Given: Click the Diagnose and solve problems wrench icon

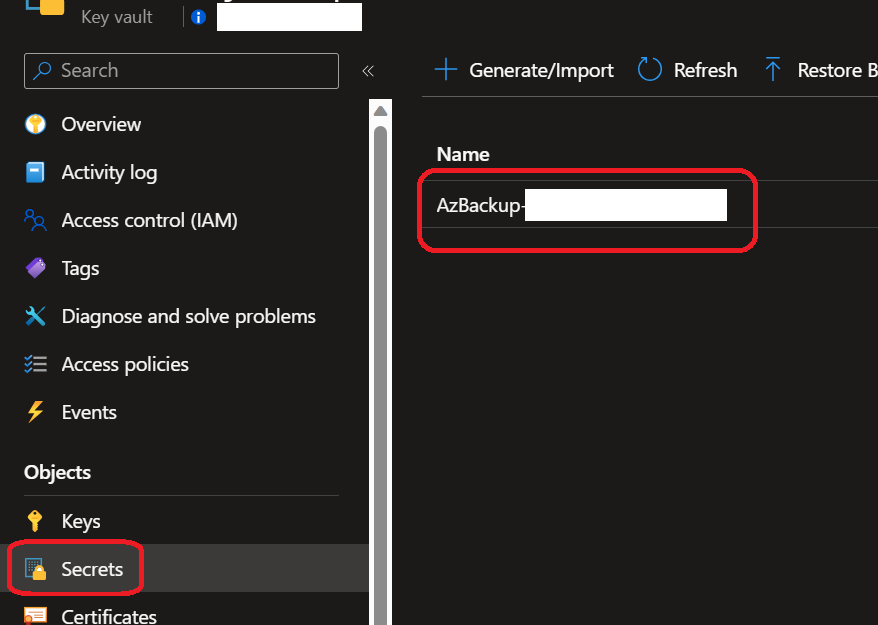Looking at the screenshot, I should tap(36, 316).
